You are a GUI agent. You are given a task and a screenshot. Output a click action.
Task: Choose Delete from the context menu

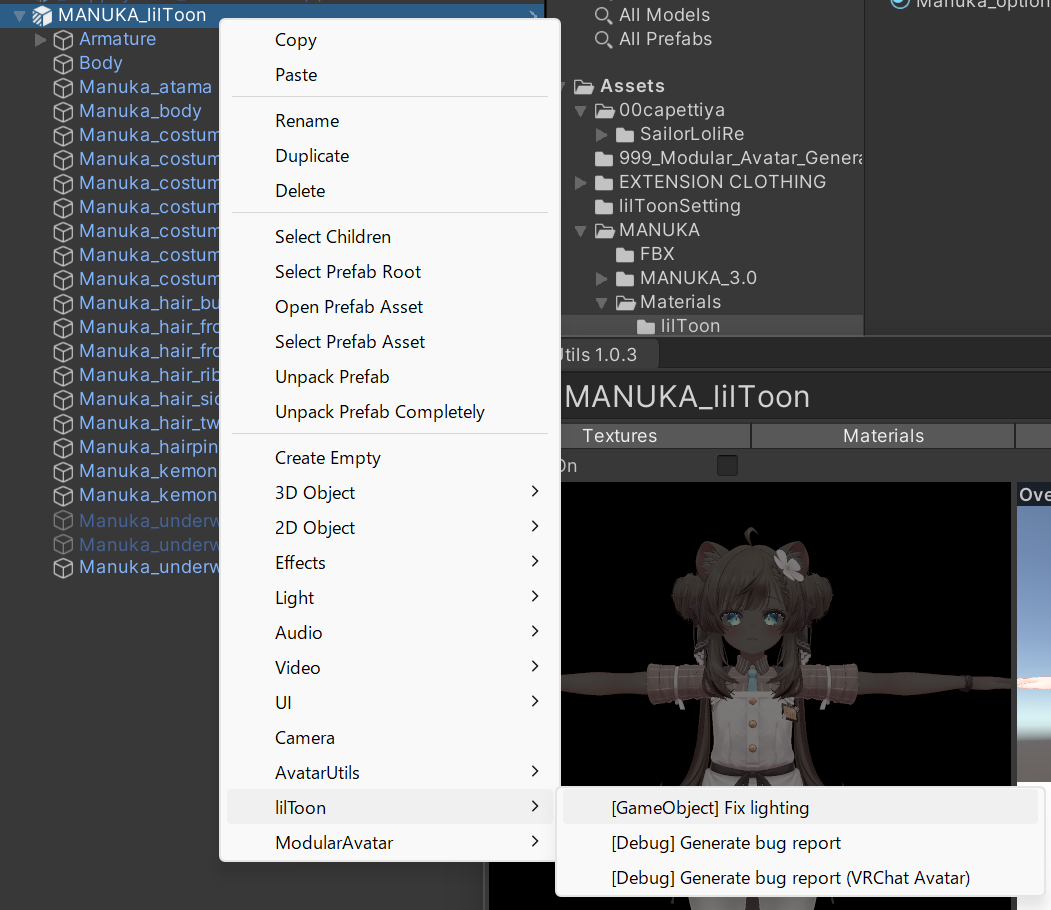tap(389, 190)
